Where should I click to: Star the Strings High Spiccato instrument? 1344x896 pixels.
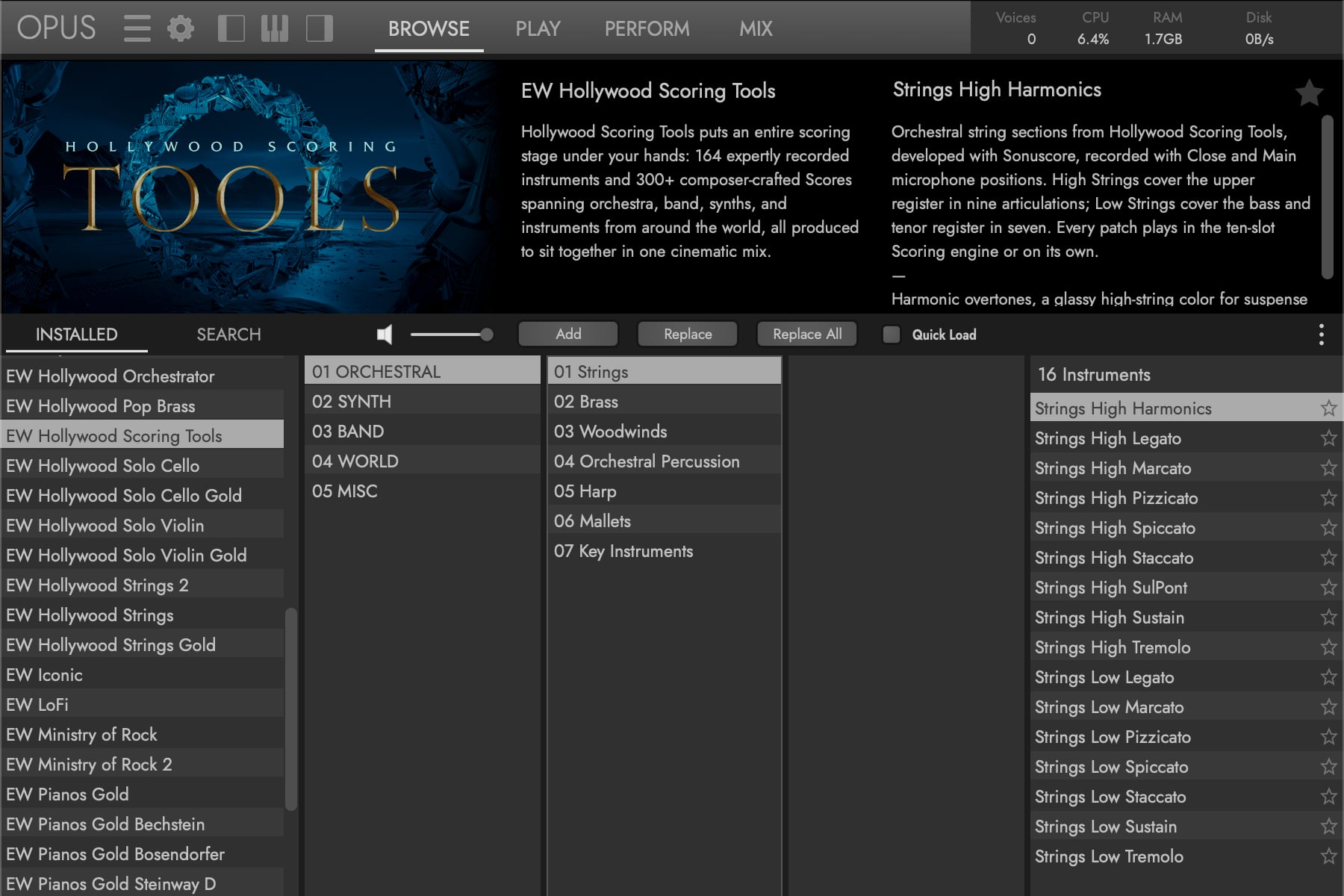[1328, 527]
